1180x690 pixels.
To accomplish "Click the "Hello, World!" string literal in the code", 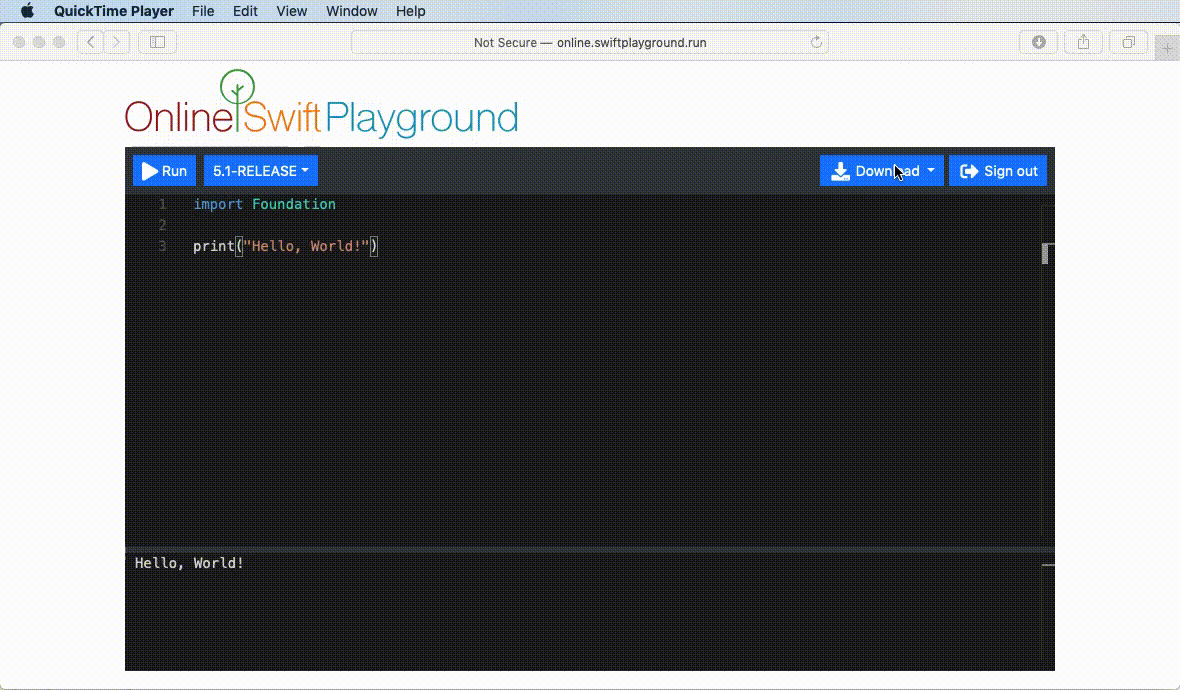I will coord(306,246).
